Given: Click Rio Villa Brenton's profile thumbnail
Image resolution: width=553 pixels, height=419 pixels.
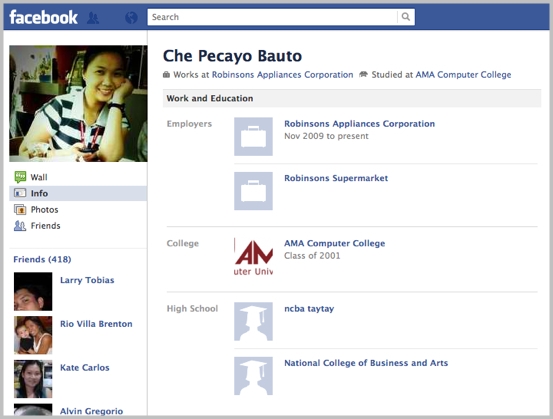Looking at the screenshot, I should (33, 335).
